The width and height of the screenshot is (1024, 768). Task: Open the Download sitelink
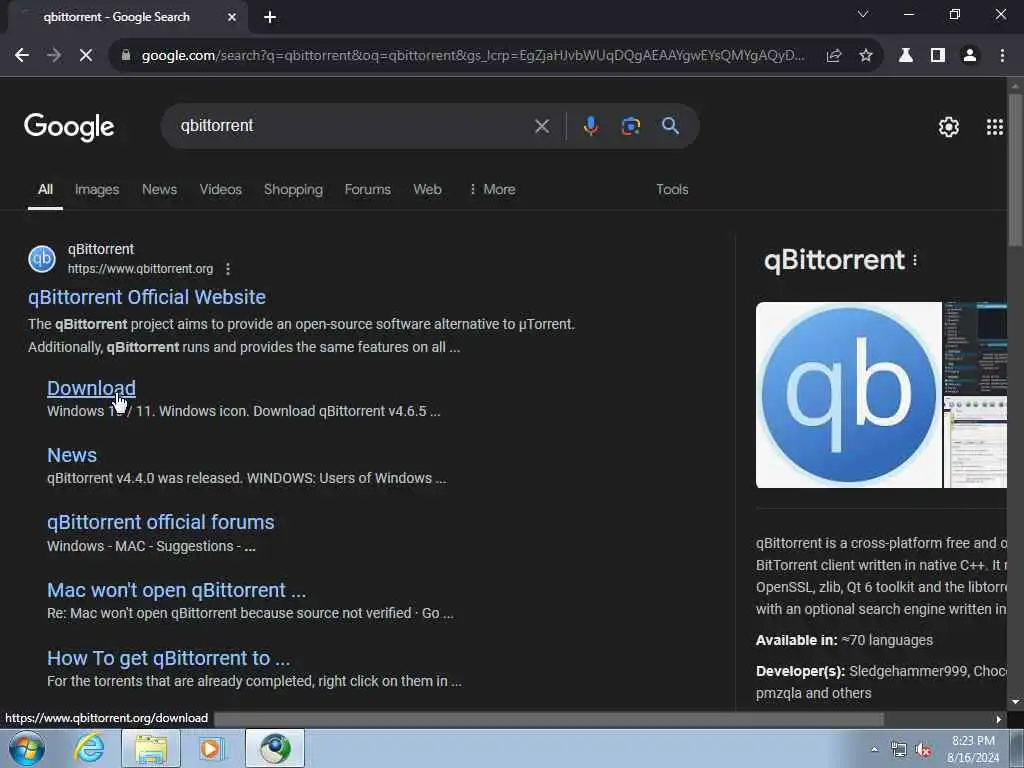point(91,388)
